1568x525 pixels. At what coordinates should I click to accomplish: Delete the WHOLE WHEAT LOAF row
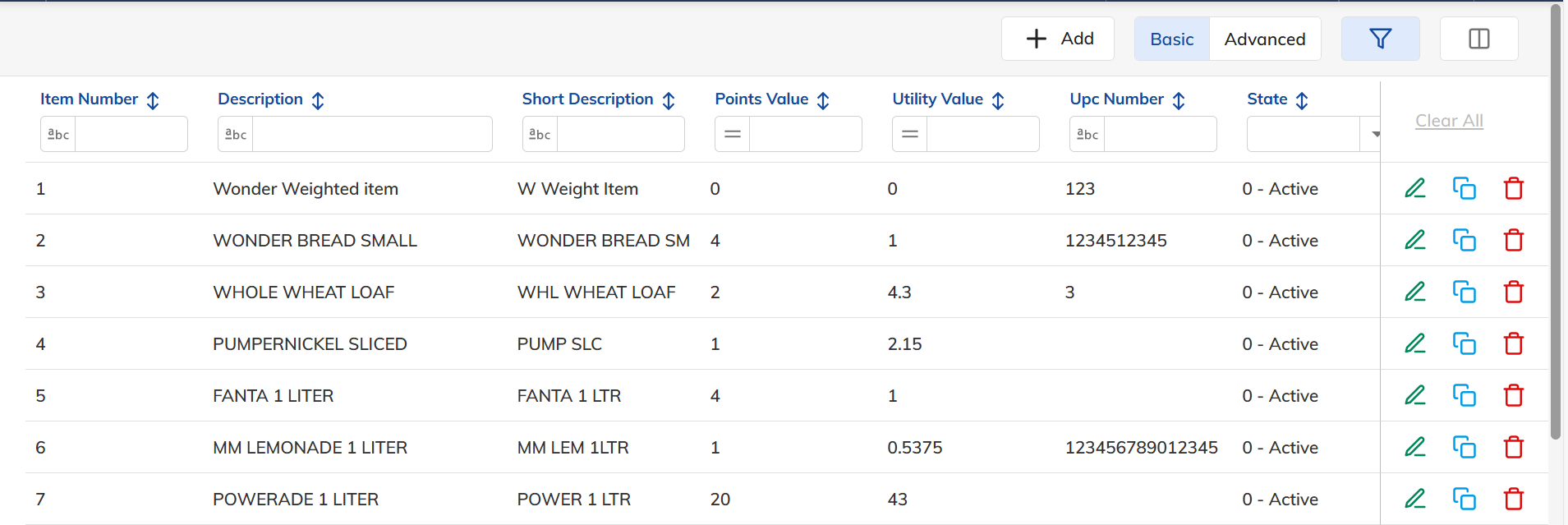tap(1513, 292)
